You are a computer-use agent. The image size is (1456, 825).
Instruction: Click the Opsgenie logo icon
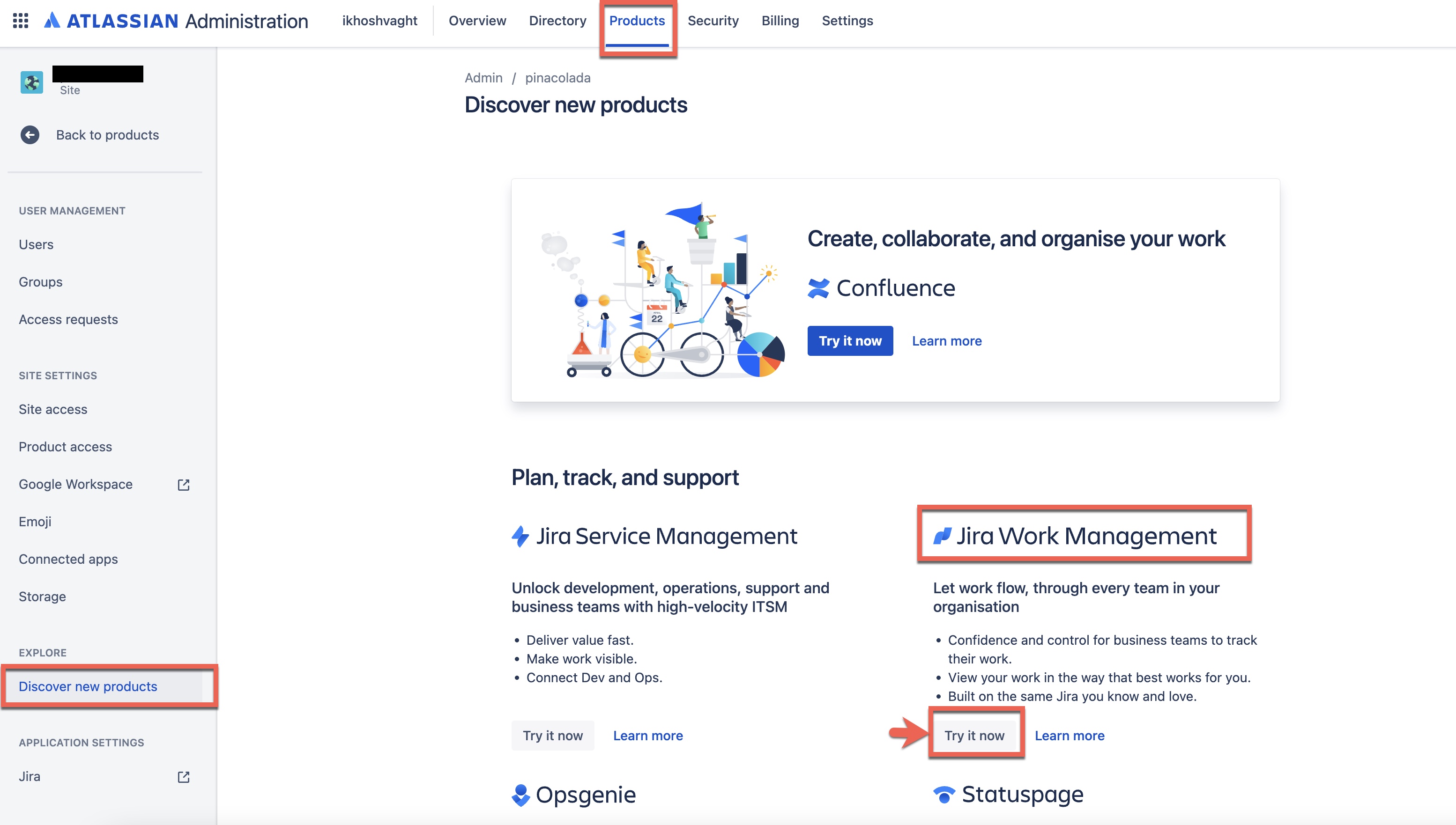520,795
